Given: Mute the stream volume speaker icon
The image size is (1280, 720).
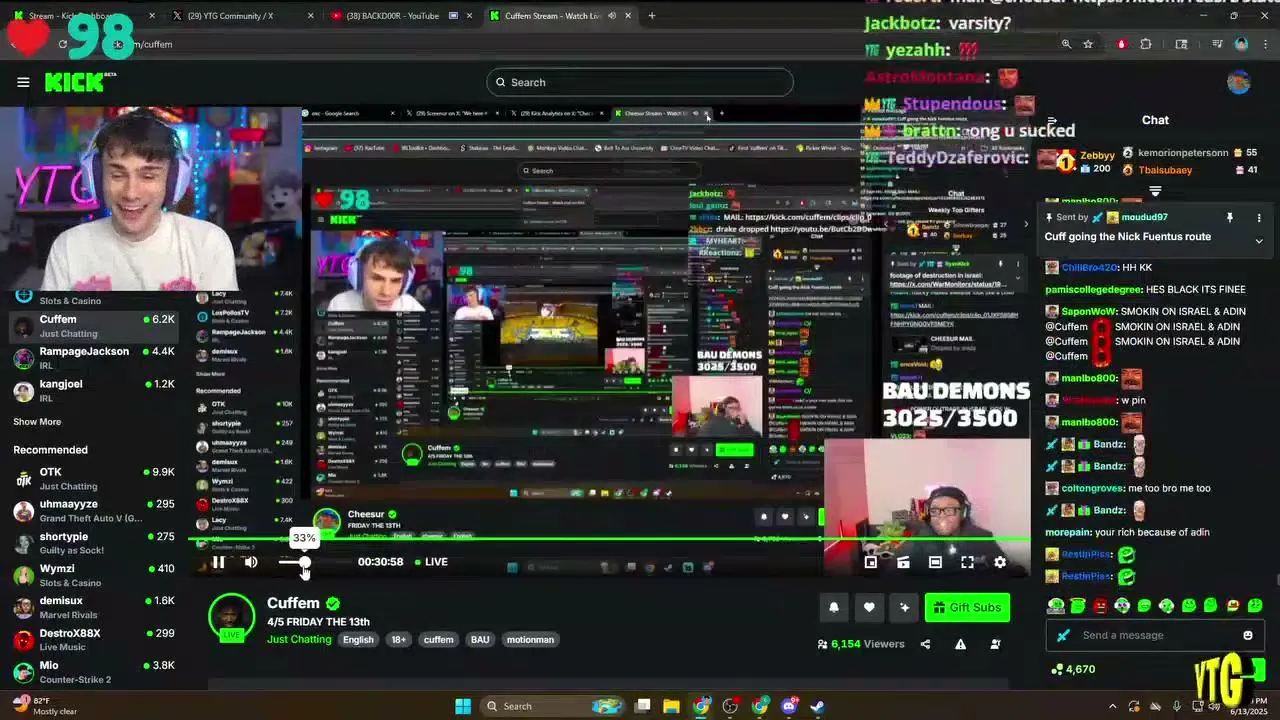Looking at the screenshot, I should 251,562.
